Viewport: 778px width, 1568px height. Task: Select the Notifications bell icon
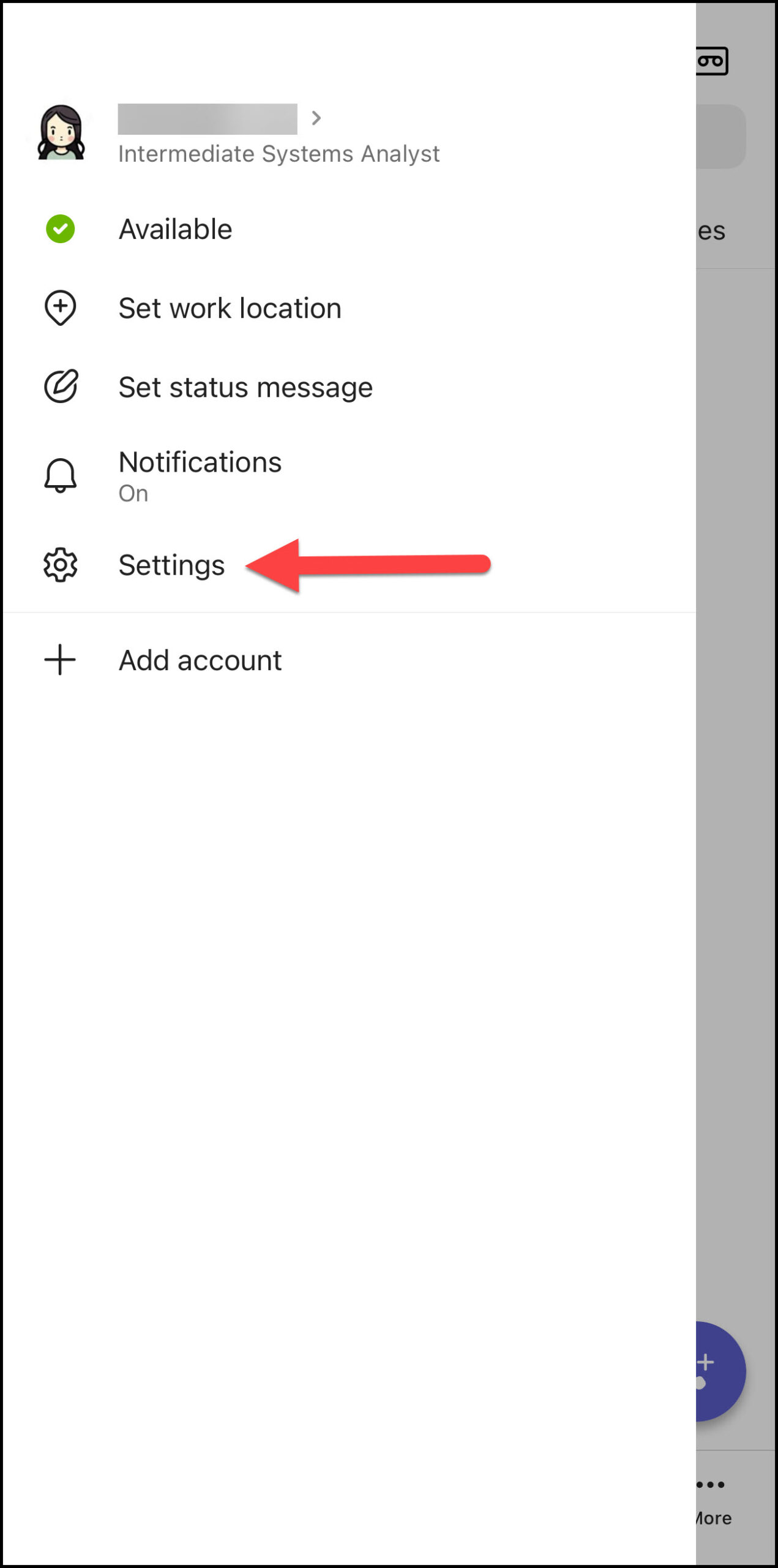click(60, 476)
